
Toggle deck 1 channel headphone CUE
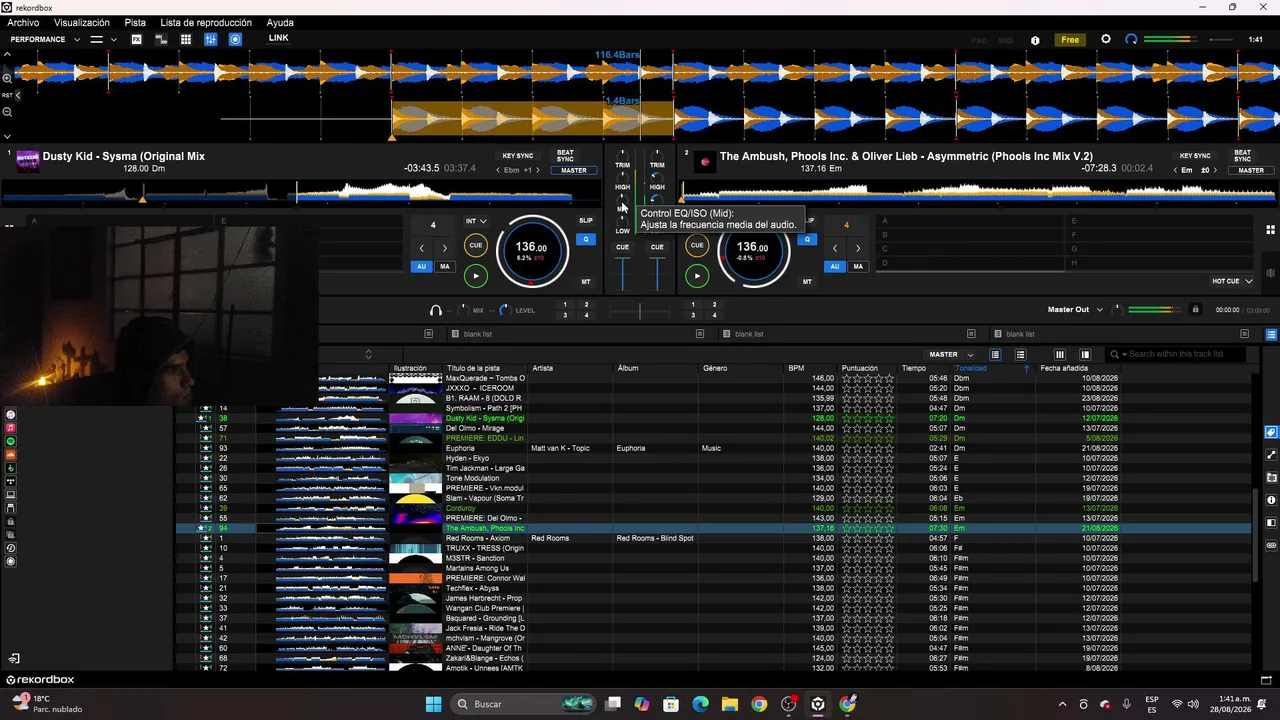pyautogui.click(x=622, y=247)
